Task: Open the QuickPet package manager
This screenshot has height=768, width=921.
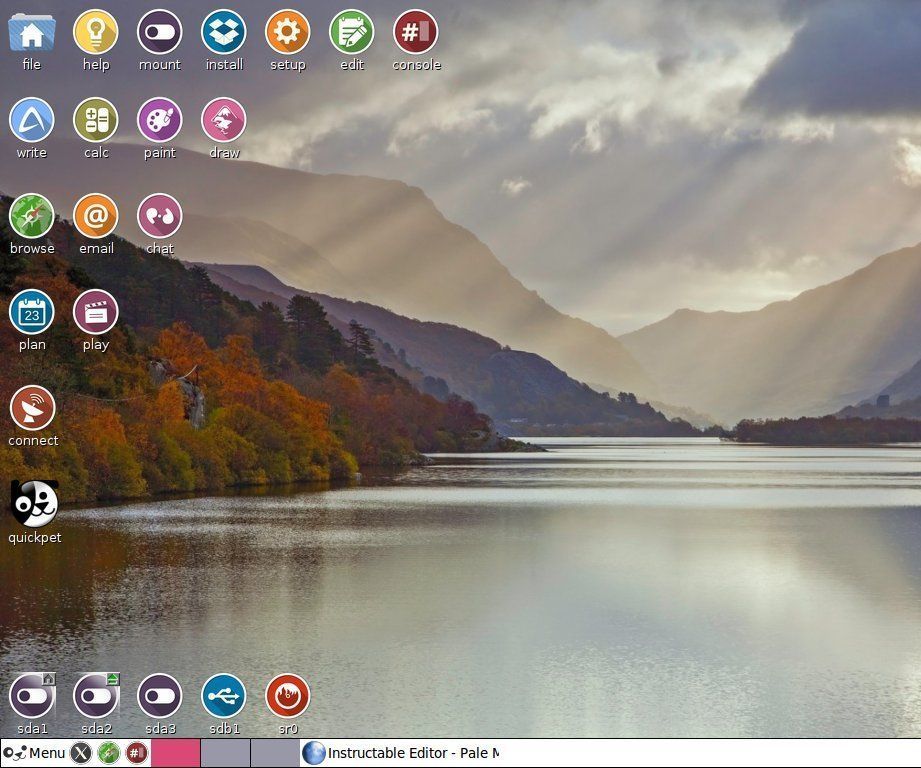Action: tap(33, 505)
